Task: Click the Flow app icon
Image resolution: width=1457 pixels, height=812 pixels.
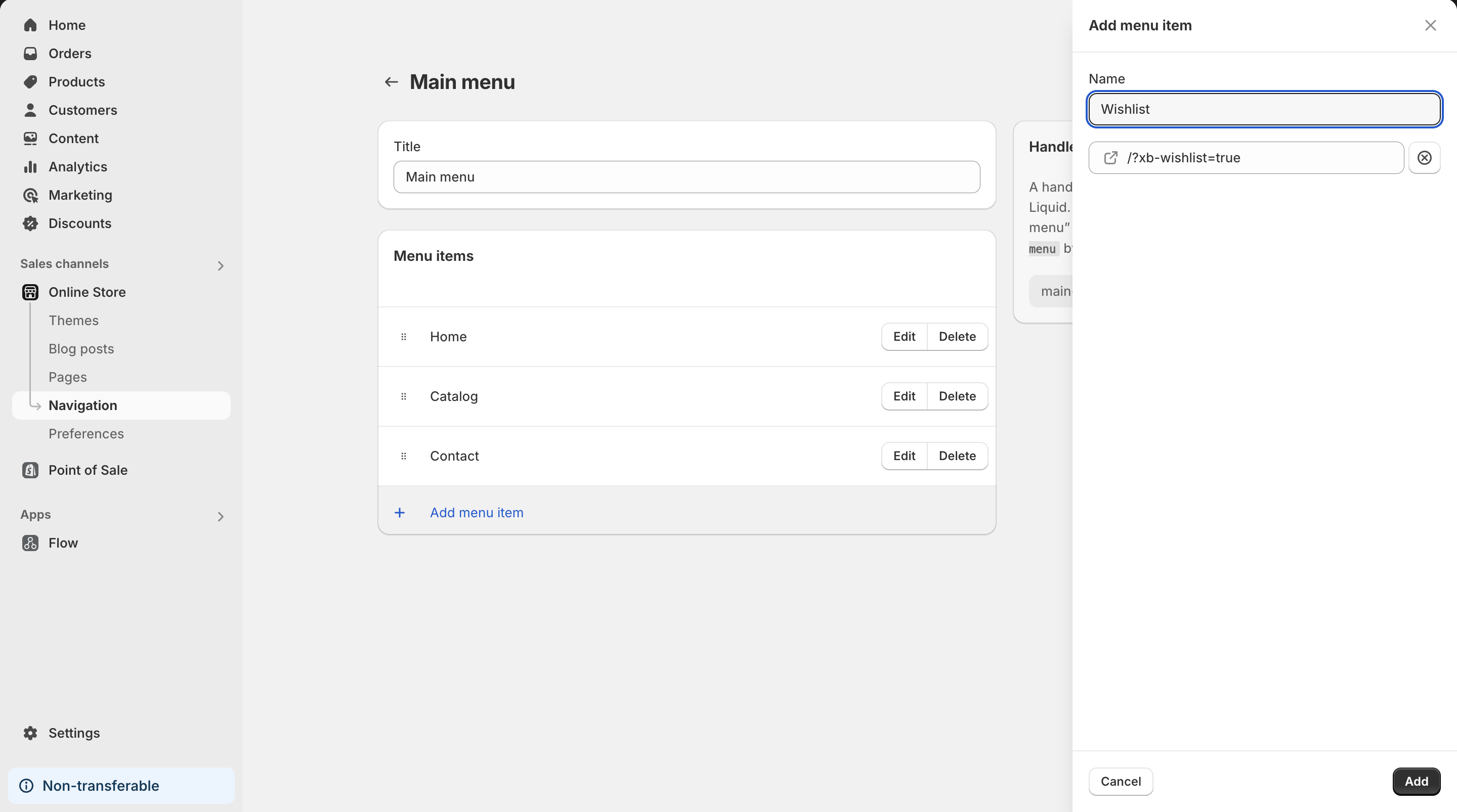Action: 30,543
